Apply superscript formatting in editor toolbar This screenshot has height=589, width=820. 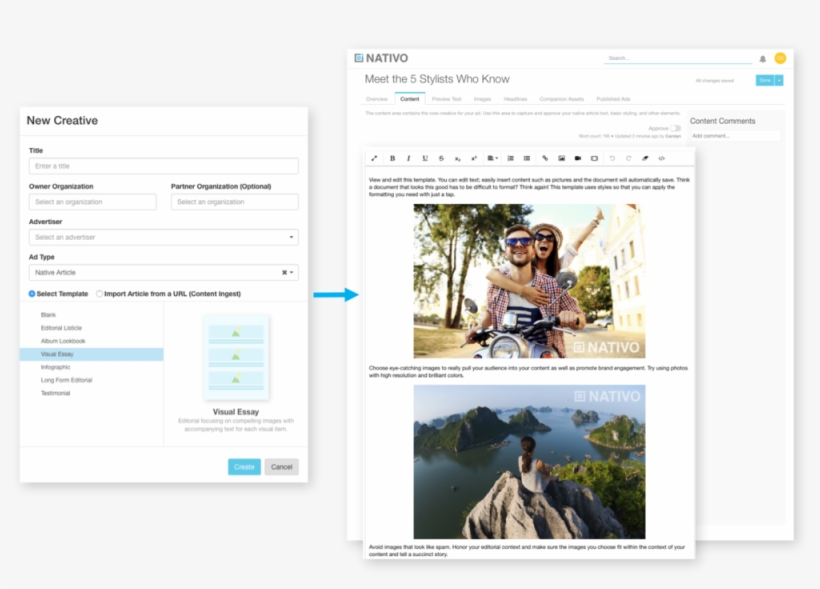click(474, 158)
